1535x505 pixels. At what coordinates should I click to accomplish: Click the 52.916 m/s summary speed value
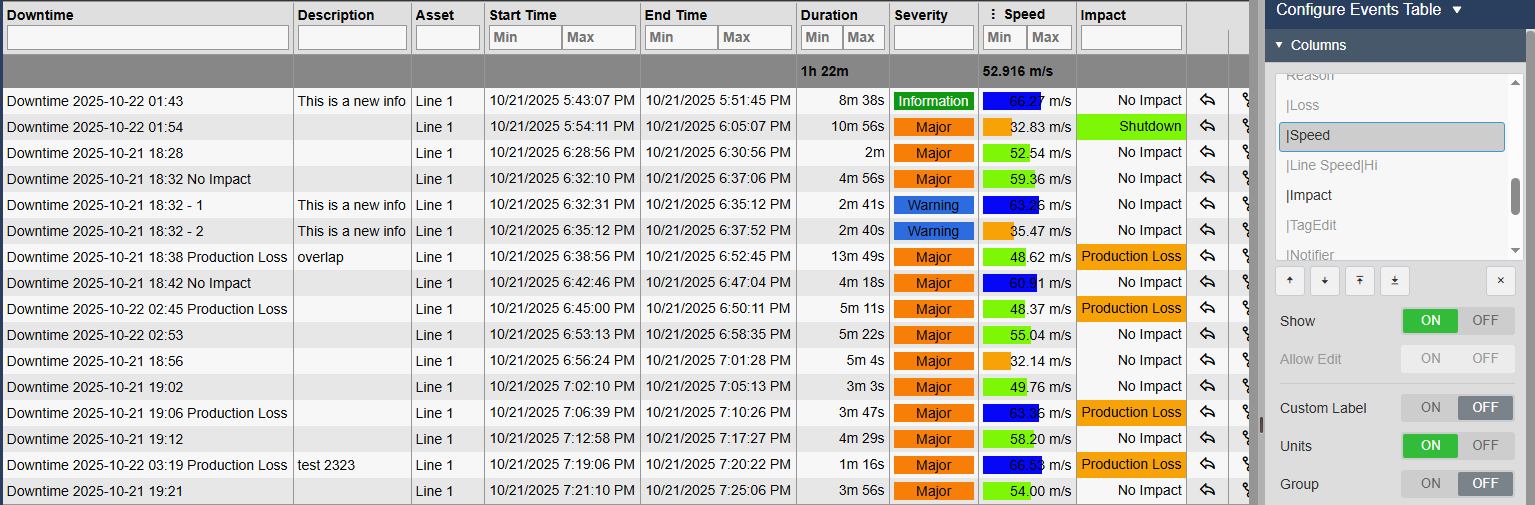tap(1017, 71)
